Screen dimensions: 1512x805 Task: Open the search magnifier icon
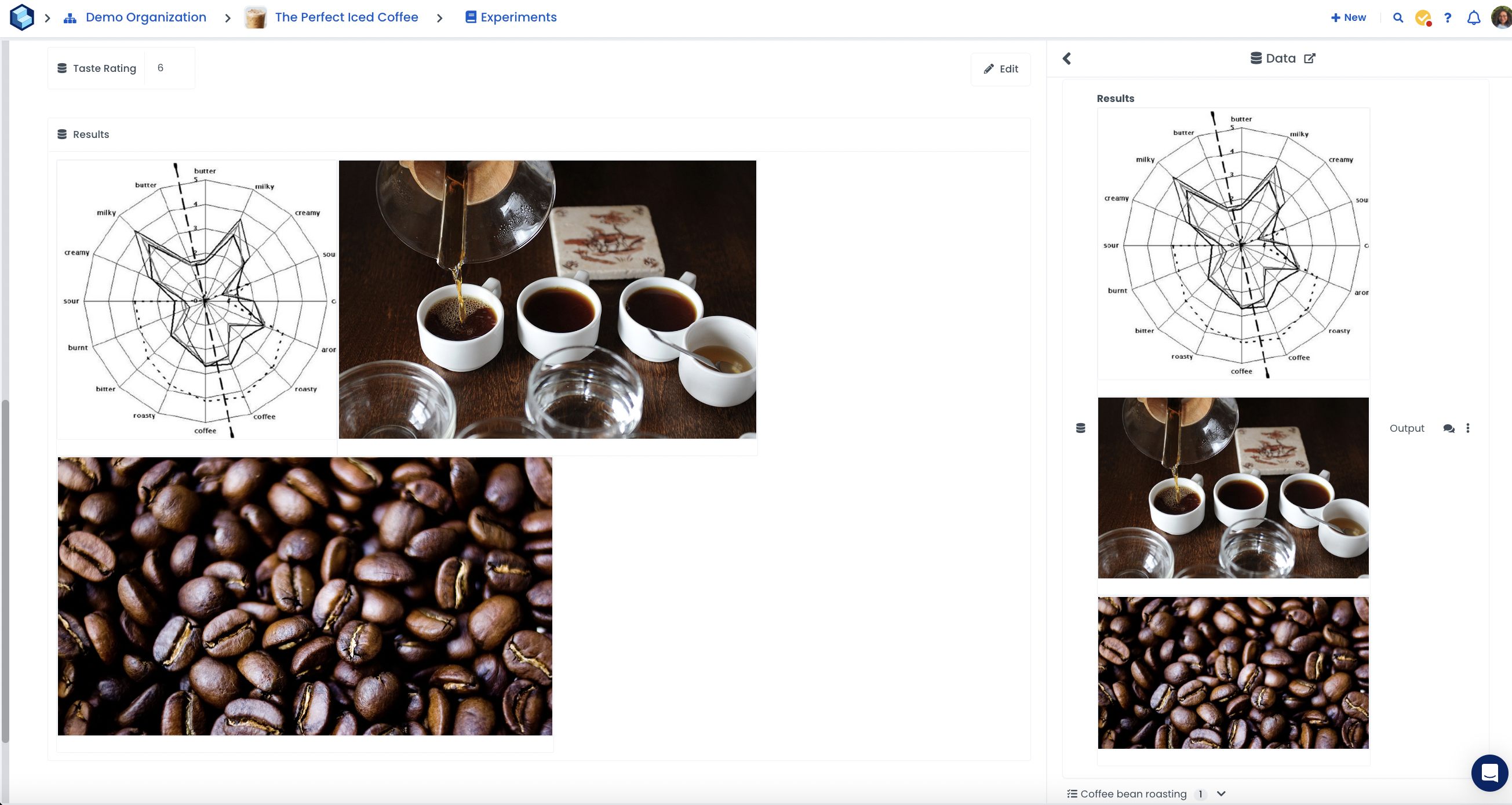[1398, 17]
